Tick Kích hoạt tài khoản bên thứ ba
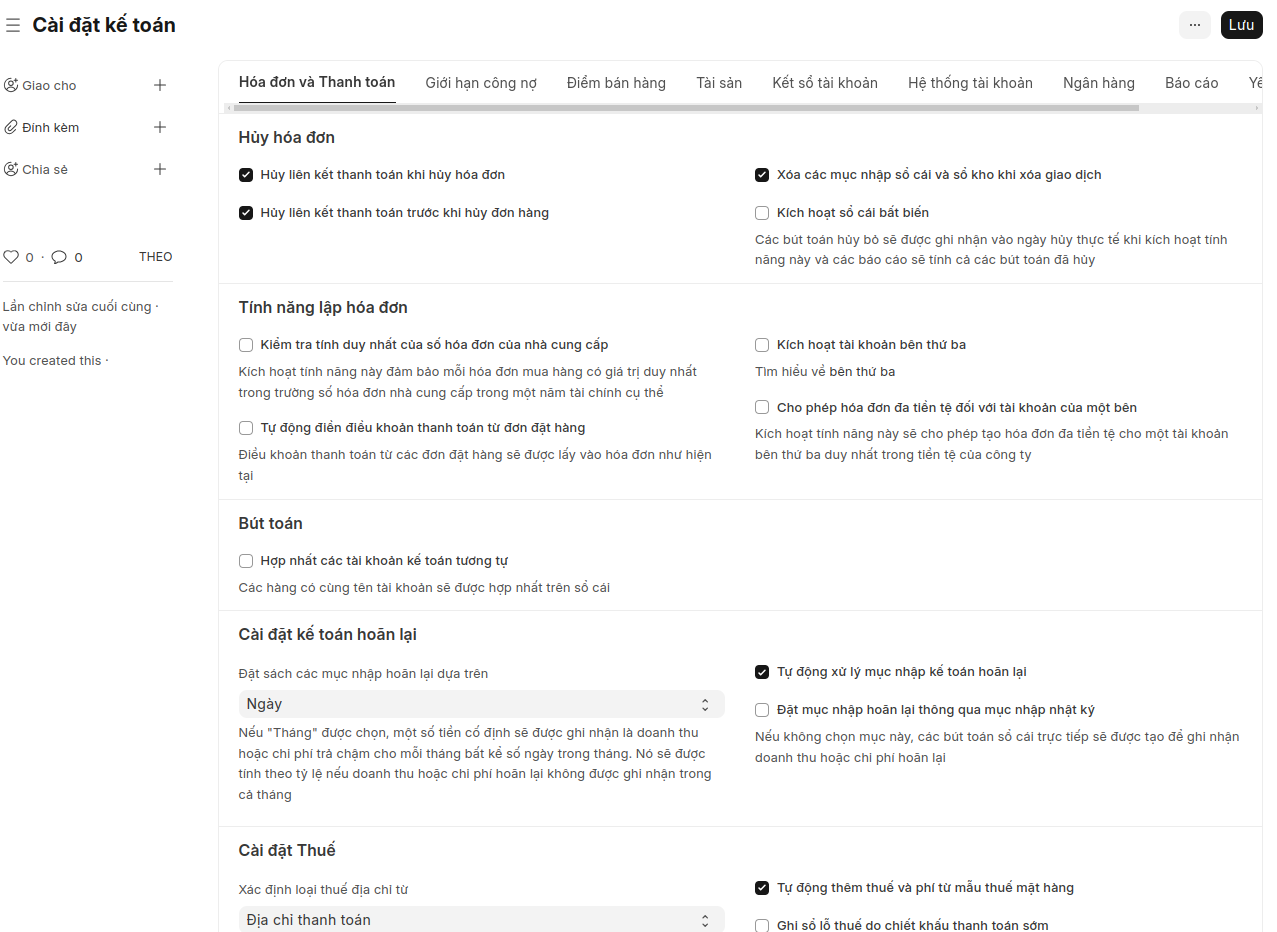Viewport: 1277px width, 932px height. coord(762,345)
